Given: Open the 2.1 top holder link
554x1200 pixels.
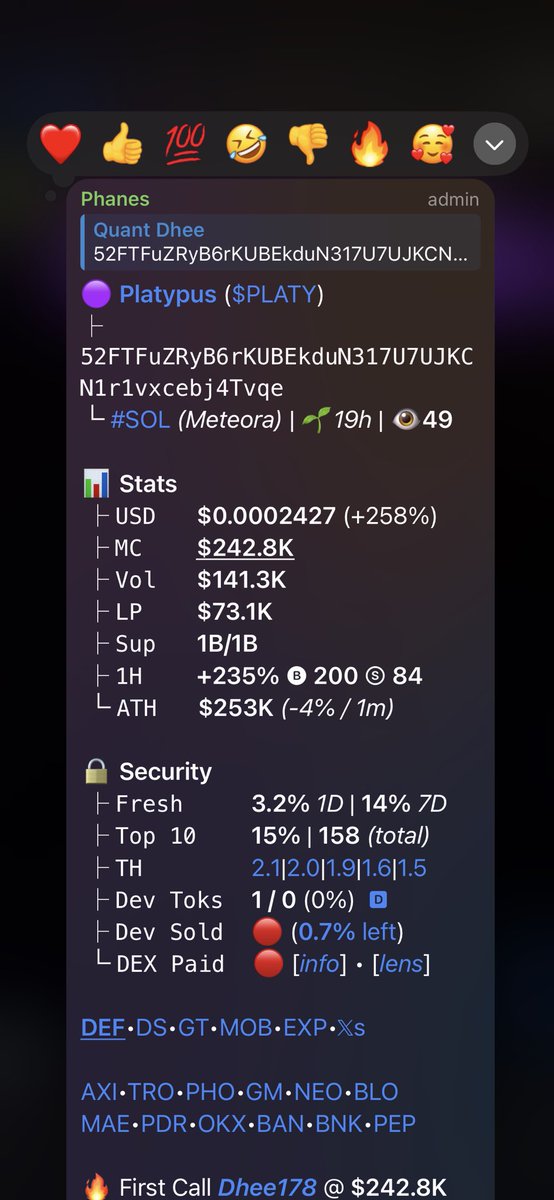Looking at the screenshot, I should coord(267,868).
